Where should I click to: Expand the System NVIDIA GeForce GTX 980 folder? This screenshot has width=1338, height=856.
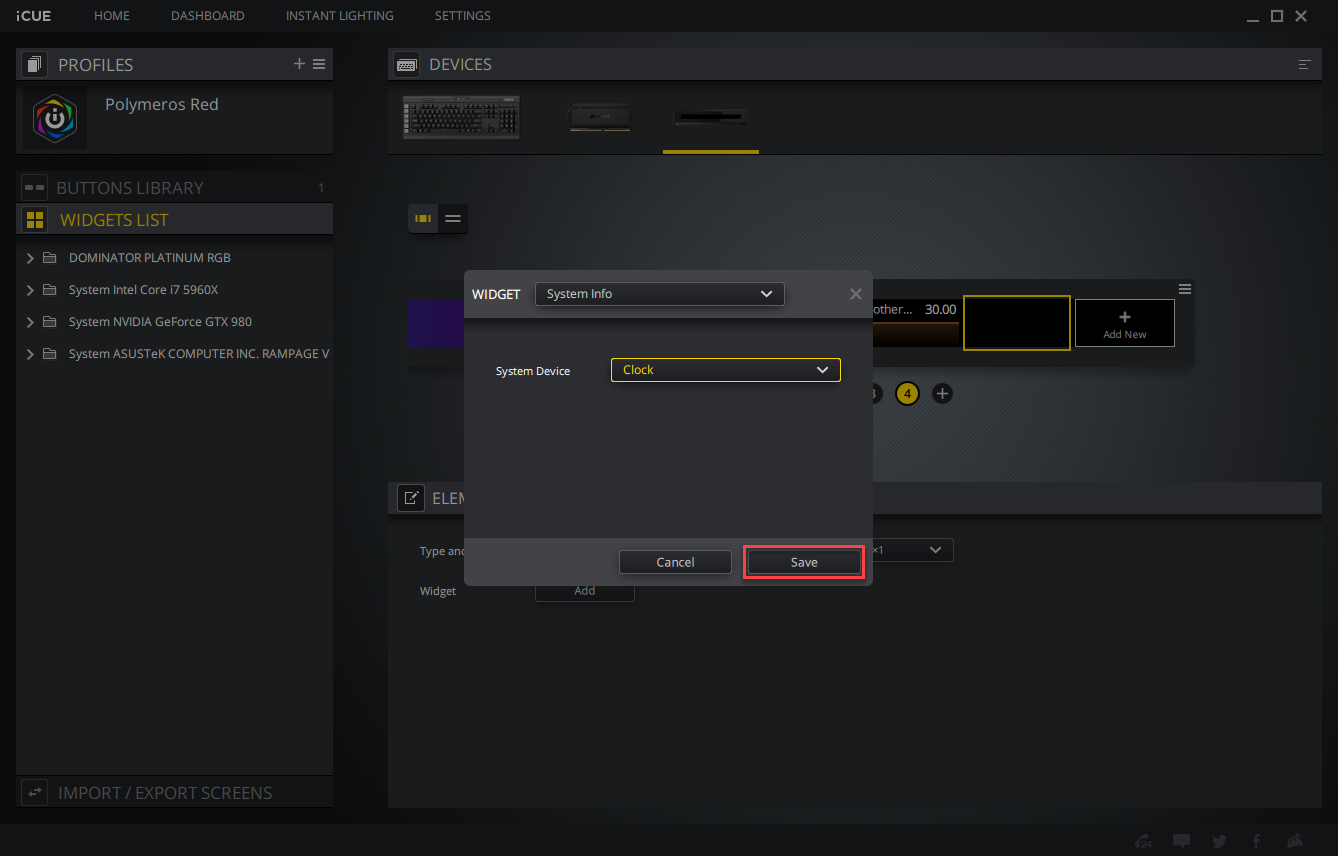(x=30, y=322)
